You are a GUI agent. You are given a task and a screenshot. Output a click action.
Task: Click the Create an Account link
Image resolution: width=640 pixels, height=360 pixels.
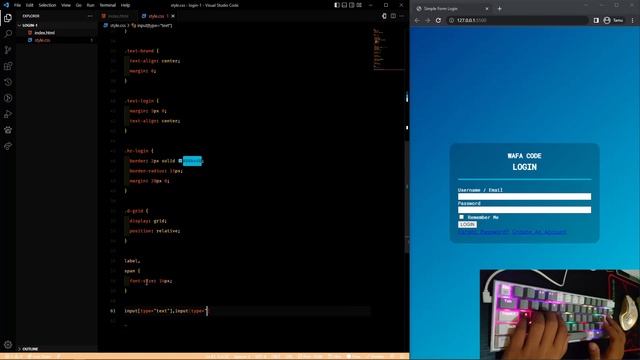pyautogui.click(x=539, y=232)
